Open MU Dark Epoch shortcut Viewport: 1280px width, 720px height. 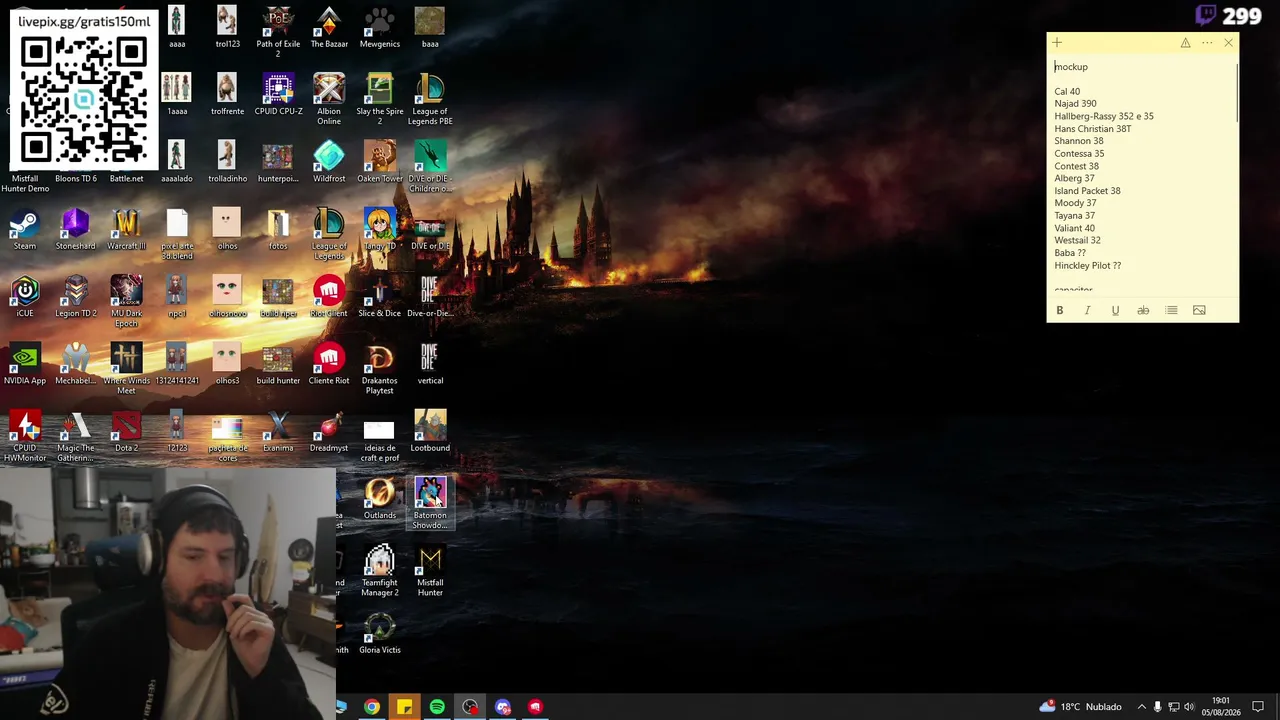tap(126, 301)
